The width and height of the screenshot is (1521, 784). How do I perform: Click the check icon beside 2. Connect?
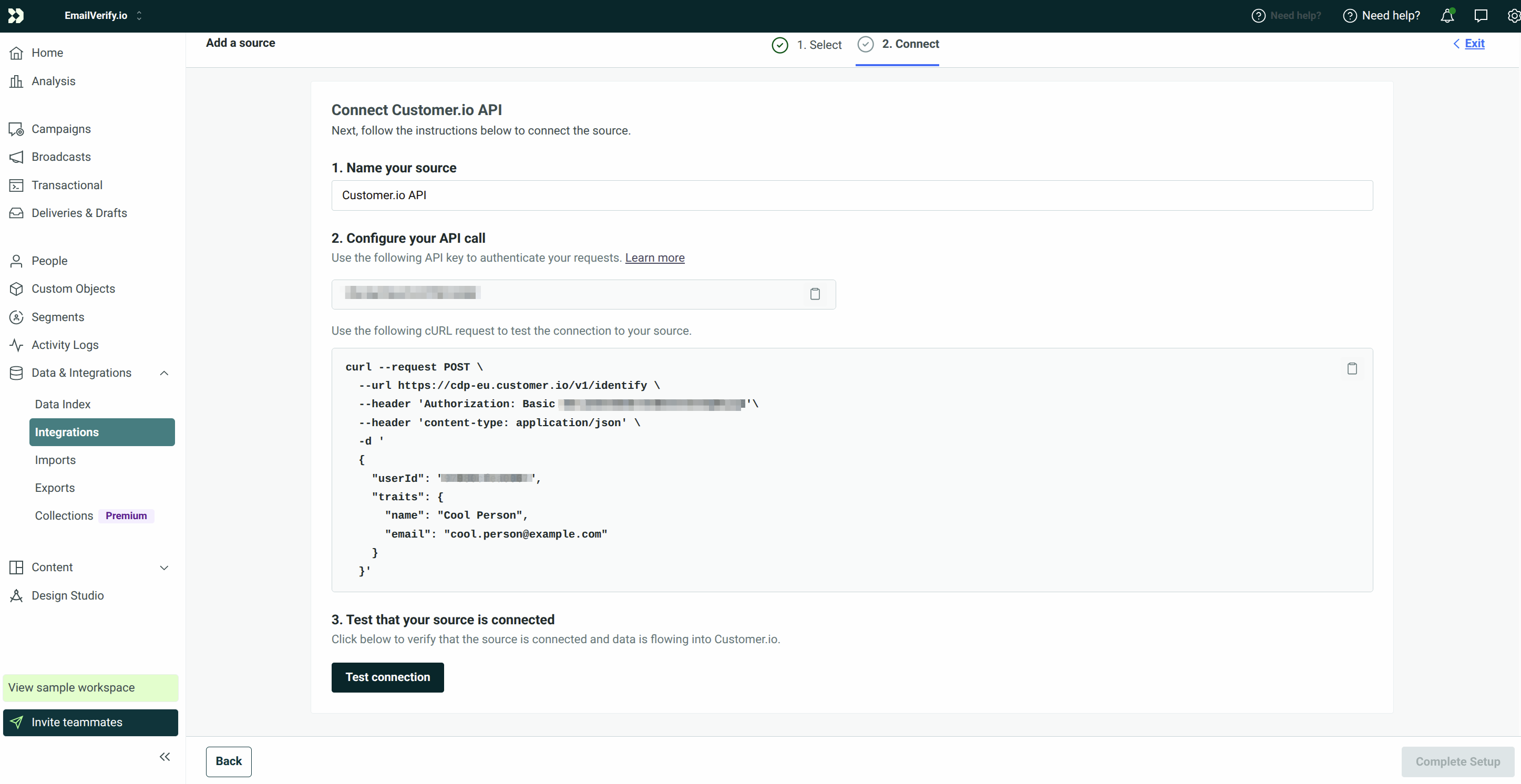(866, 44)
